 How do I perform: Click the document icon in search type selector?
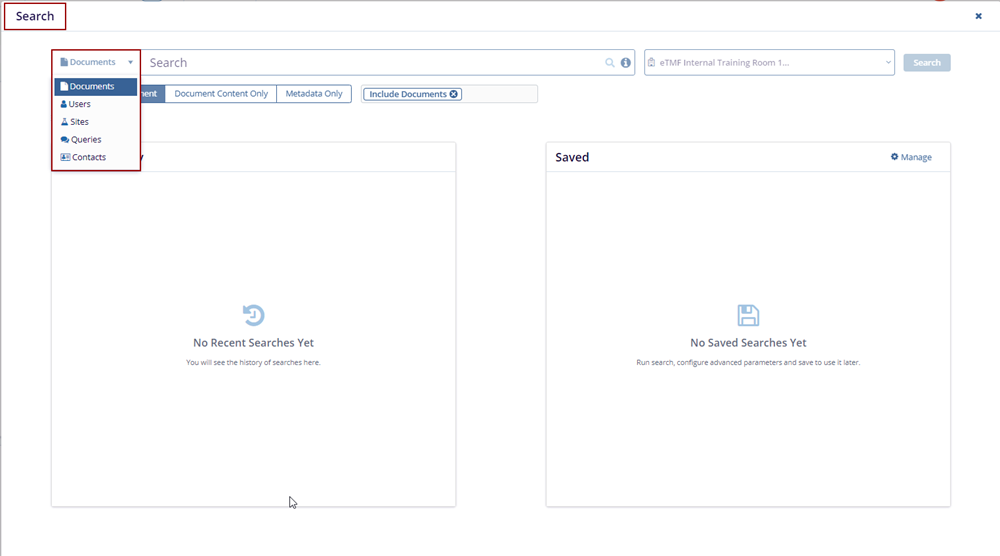click(64, 62)
